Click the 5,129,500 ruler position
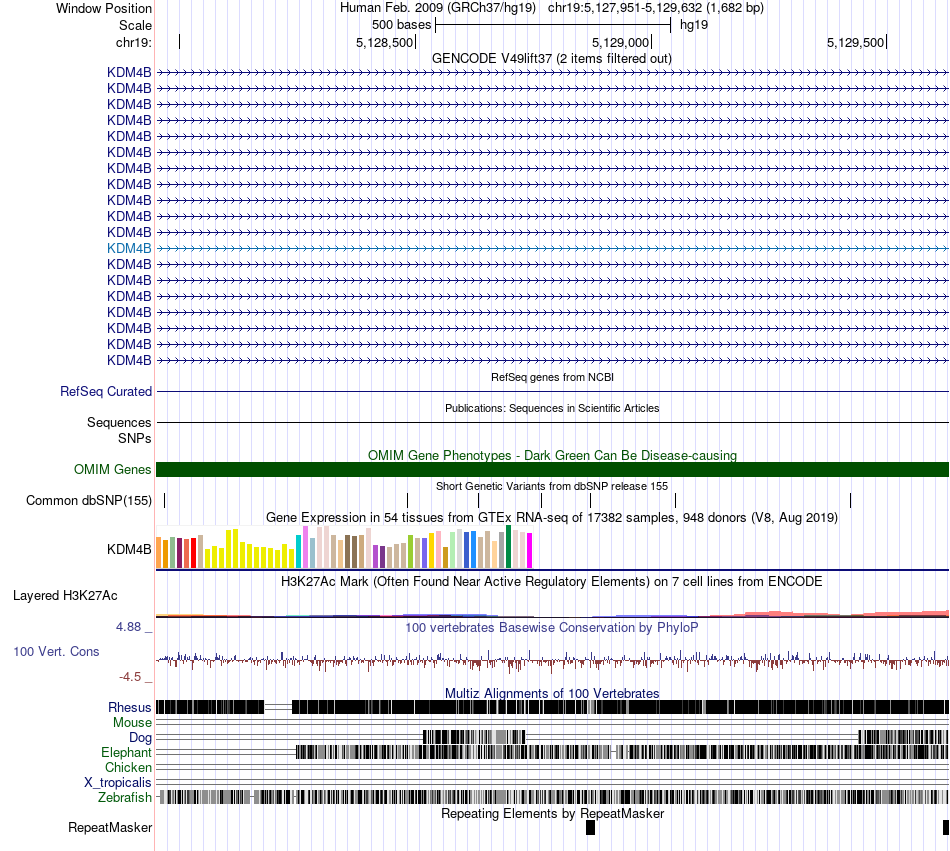This screenshot has height=851, width=950. pyautogui.click(x=855, y=42)
